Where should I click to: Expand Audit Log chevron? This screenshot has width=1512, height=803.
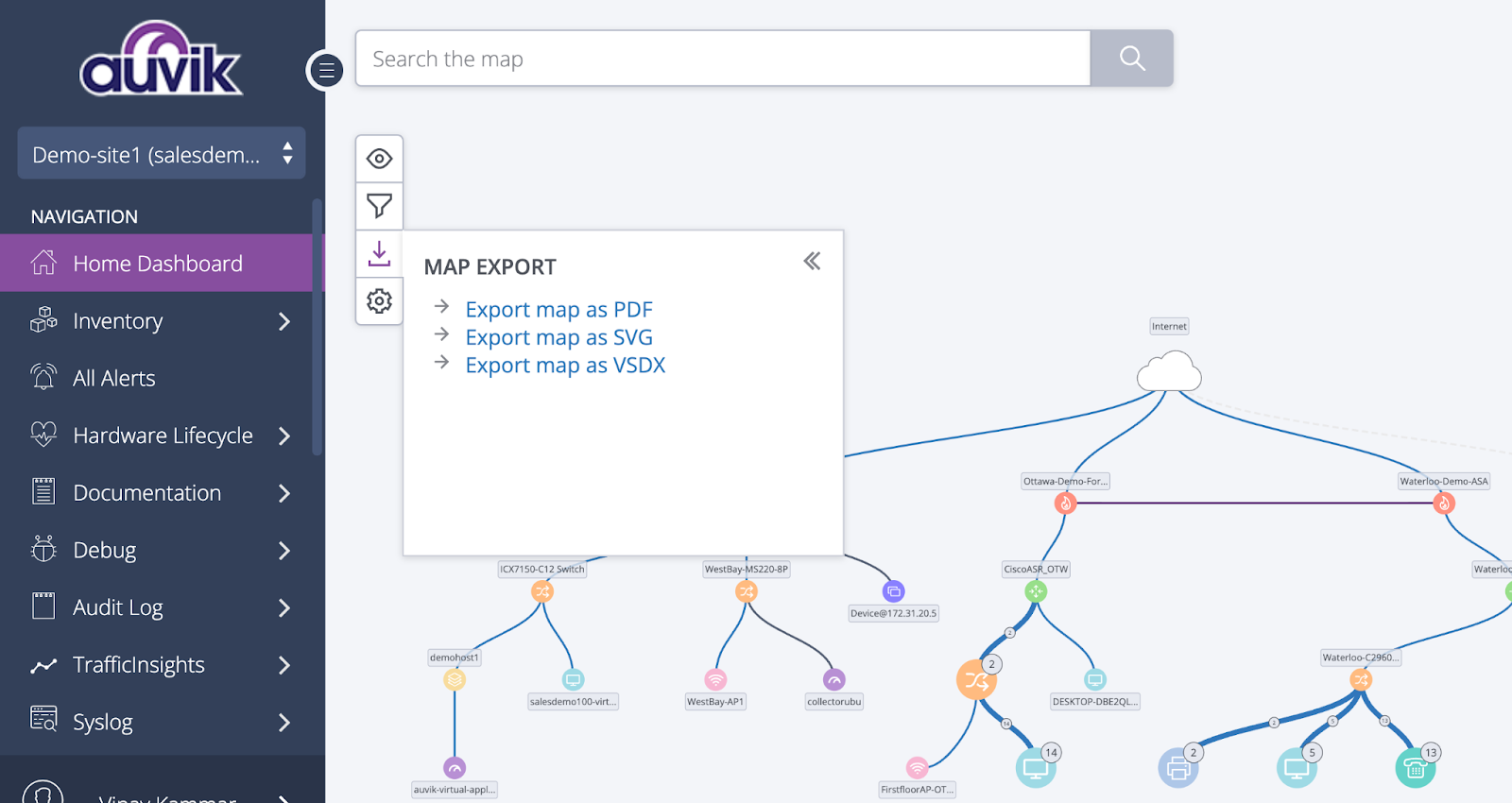284,607
